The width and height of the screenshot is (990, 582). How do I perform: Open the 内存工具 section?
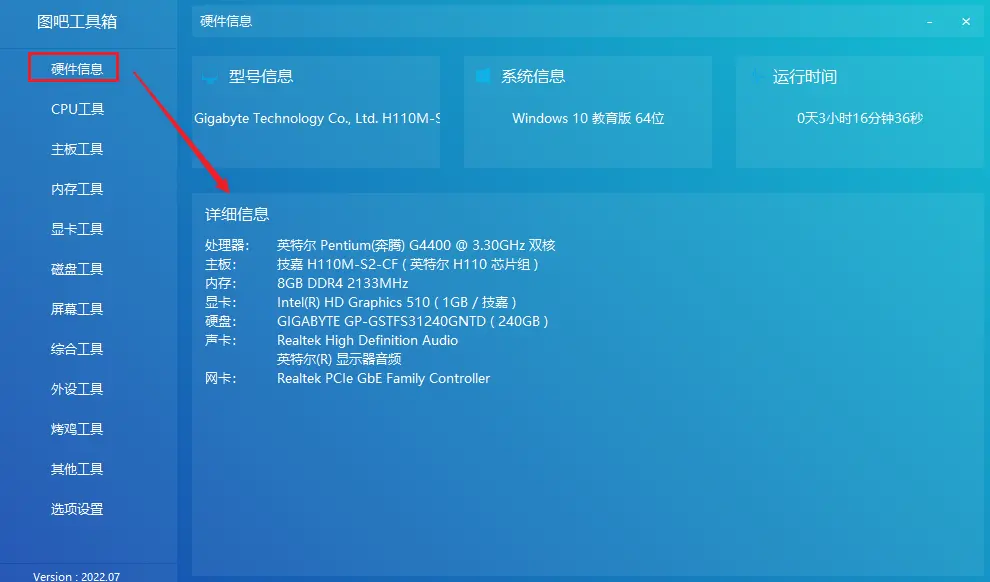pos(77,188)
